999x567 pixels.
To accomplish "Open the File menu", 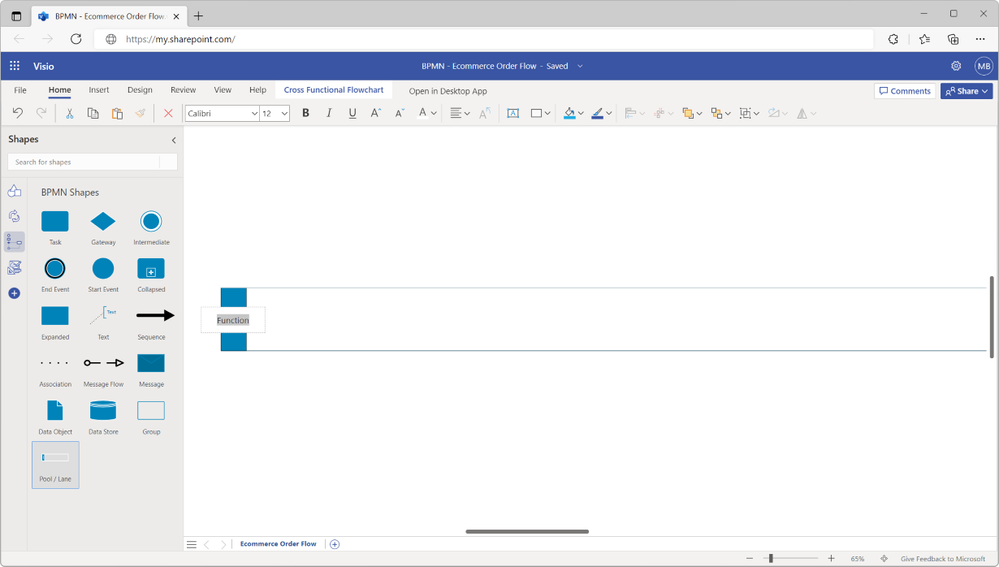I will [20, 90].
